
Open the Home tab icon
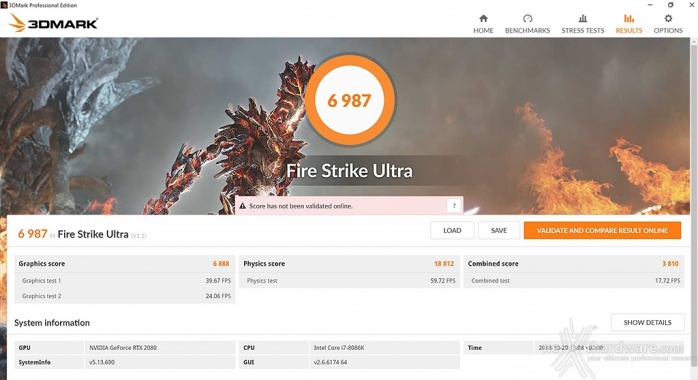point(483,18)
